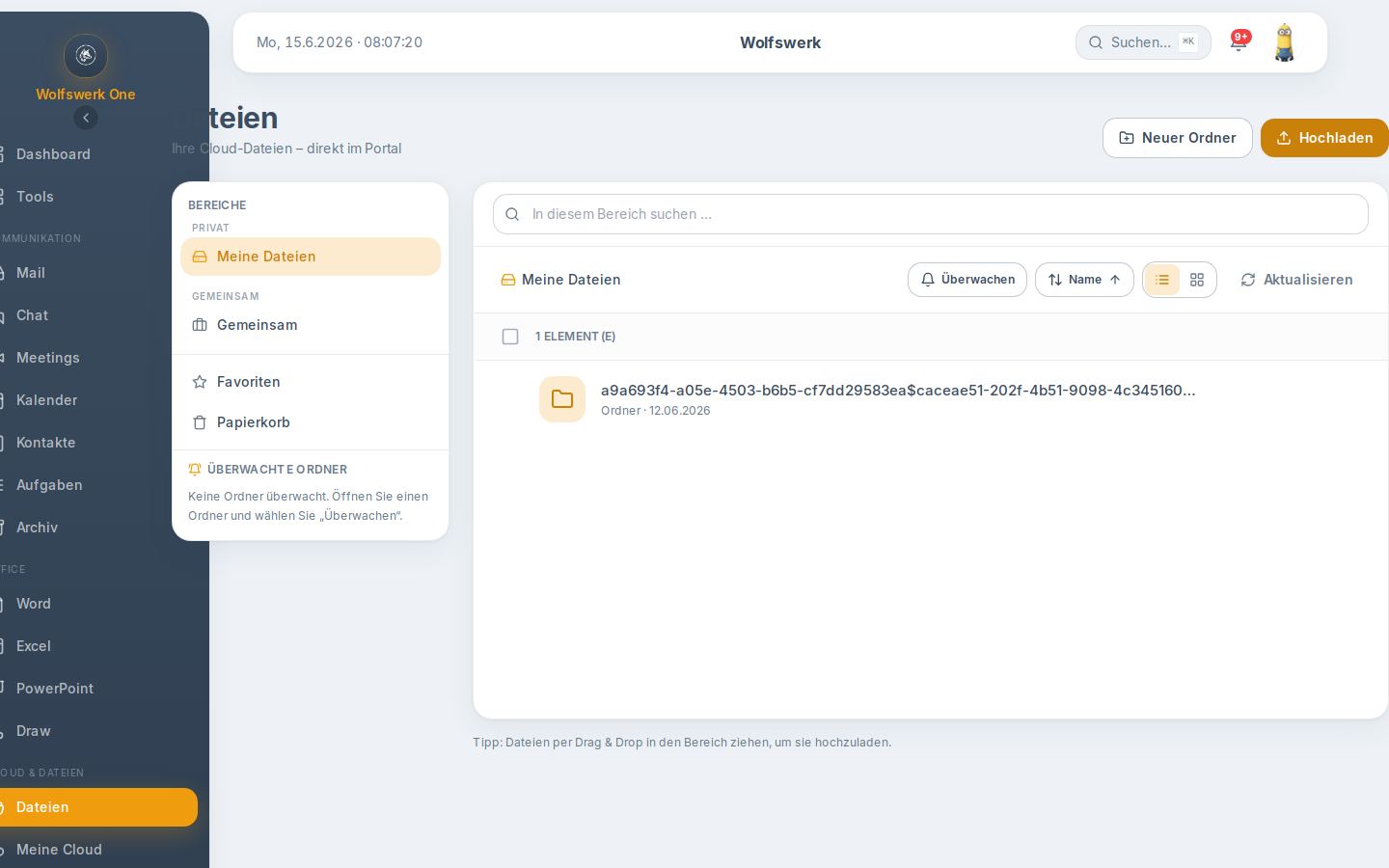This screenshot has height=868, width=1389.
Task: Collapse the sidebar with the chevron button
Action: [x=86, y=118]
